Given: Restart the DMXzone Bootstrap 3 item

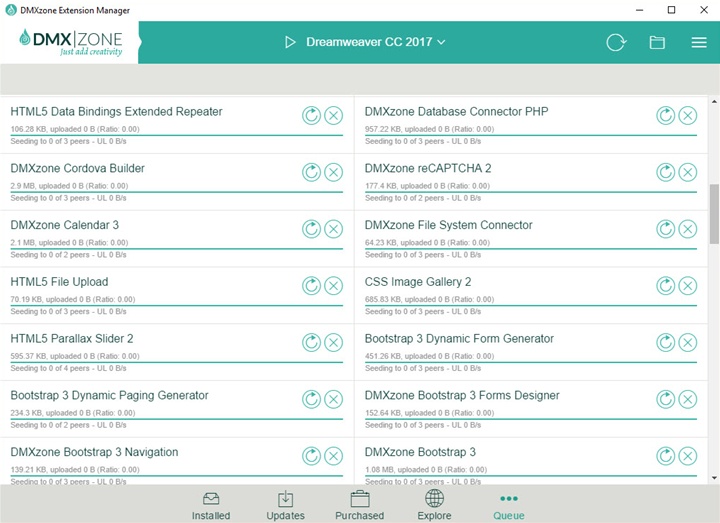Looking at the screenshot, I should (665, 456).
